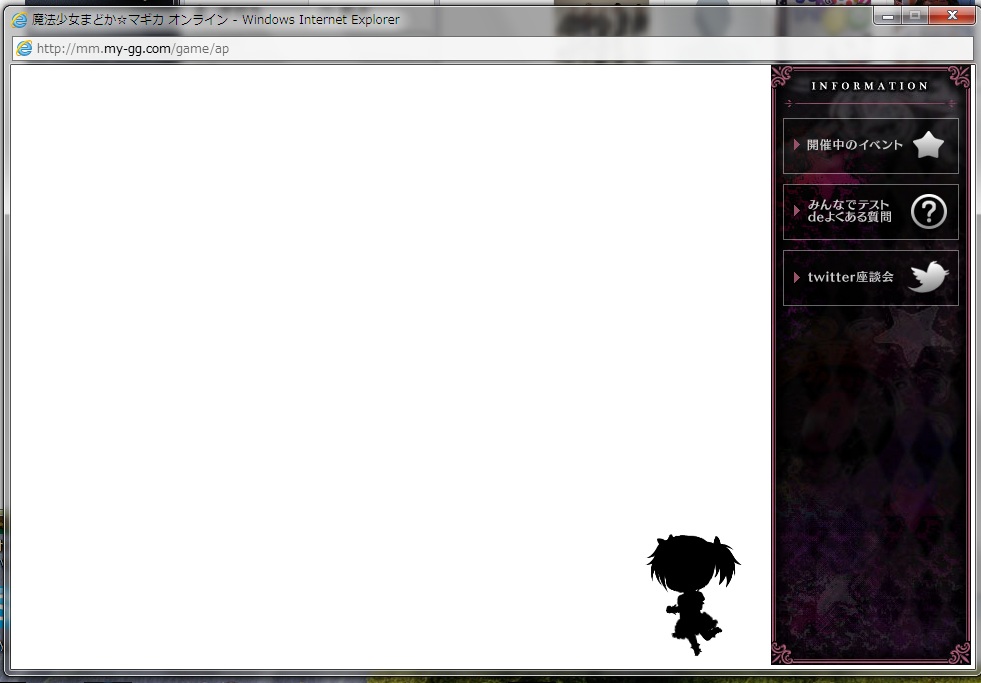Click the Internet Explorer icon in address bar
The width and height of the screenshot is (981, 683).
[24, 48]
